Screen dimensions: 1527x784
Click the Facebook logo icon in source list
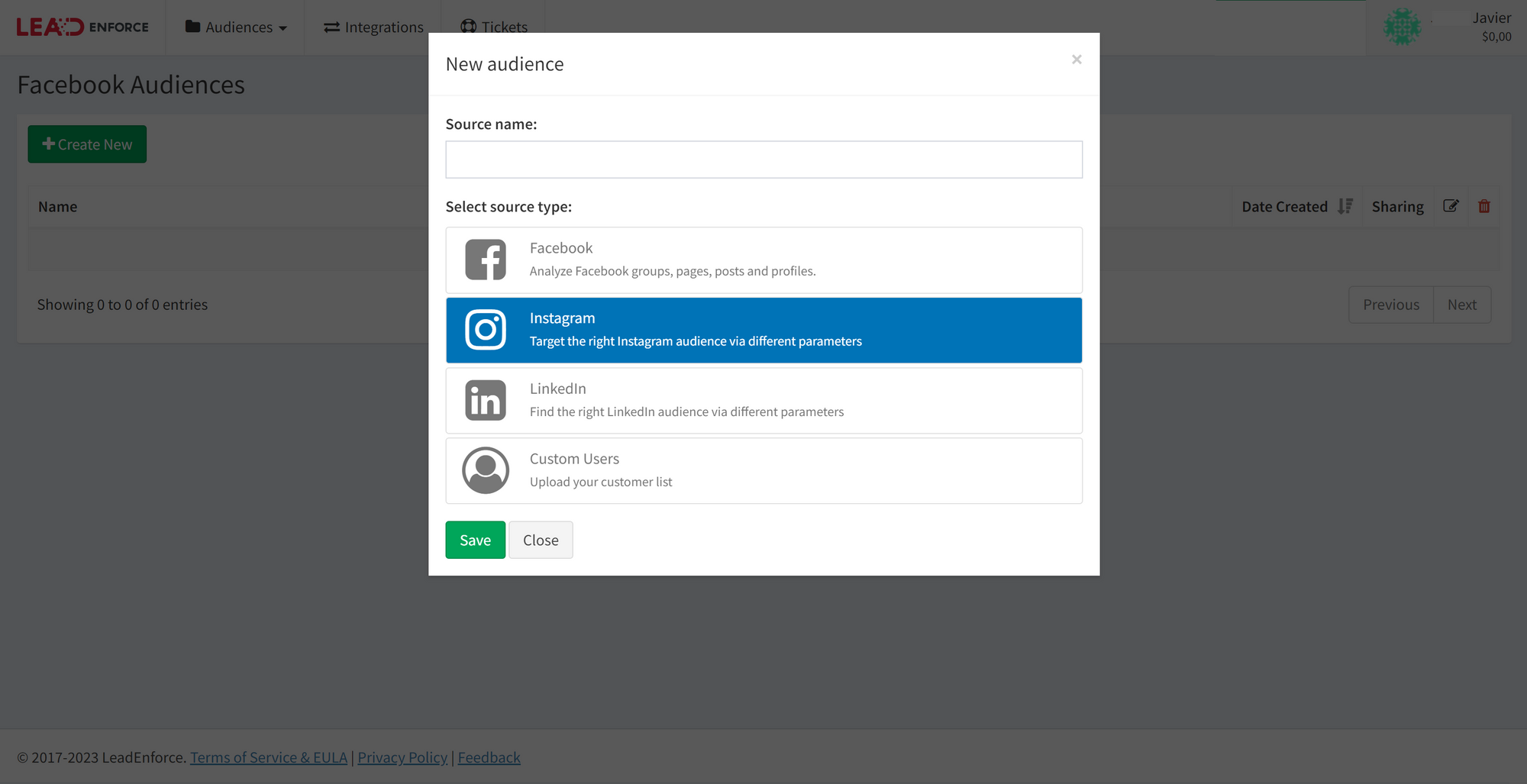[486, 260]
